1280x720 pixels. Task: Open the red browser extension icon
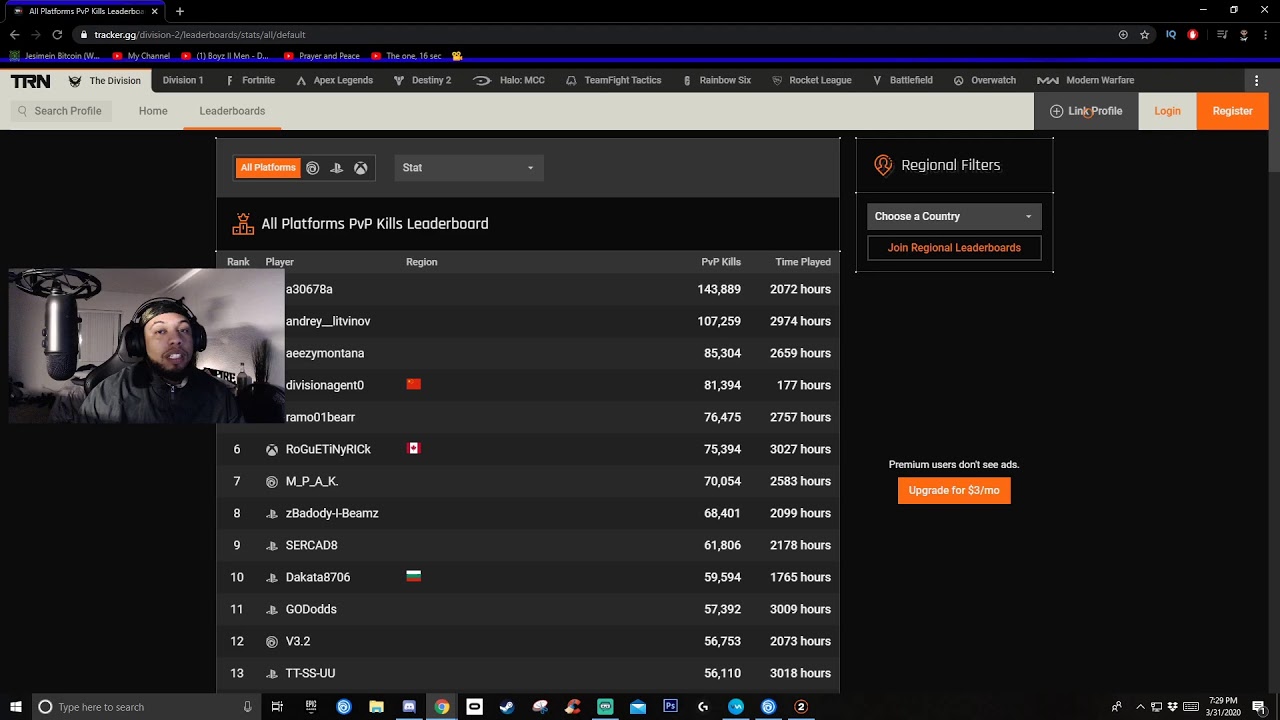pyautogui.click(x=1193, y=35)
